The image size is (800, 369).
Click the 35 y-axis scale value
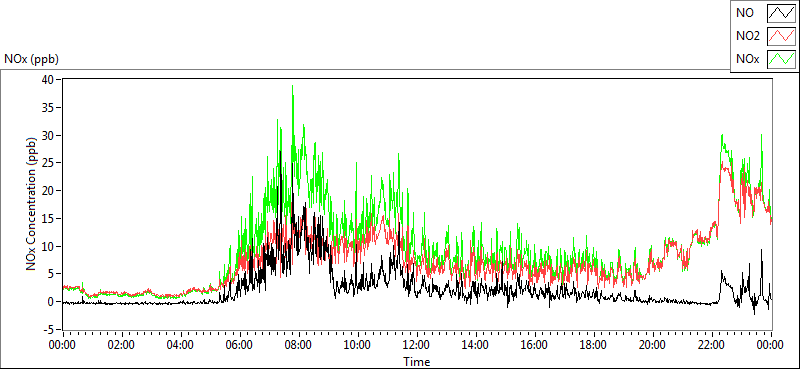pyautogui.click(x=49, y=108)
